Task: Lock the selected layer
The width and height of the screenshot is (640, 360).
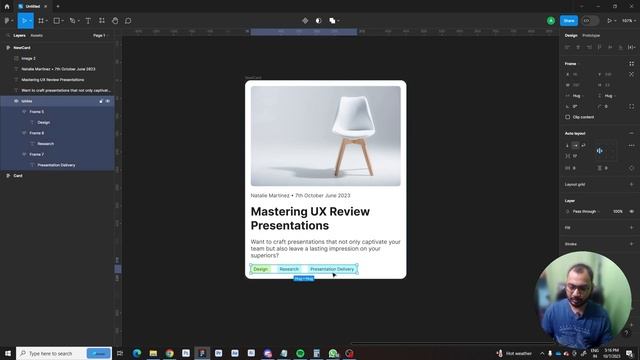Action: 101,101
